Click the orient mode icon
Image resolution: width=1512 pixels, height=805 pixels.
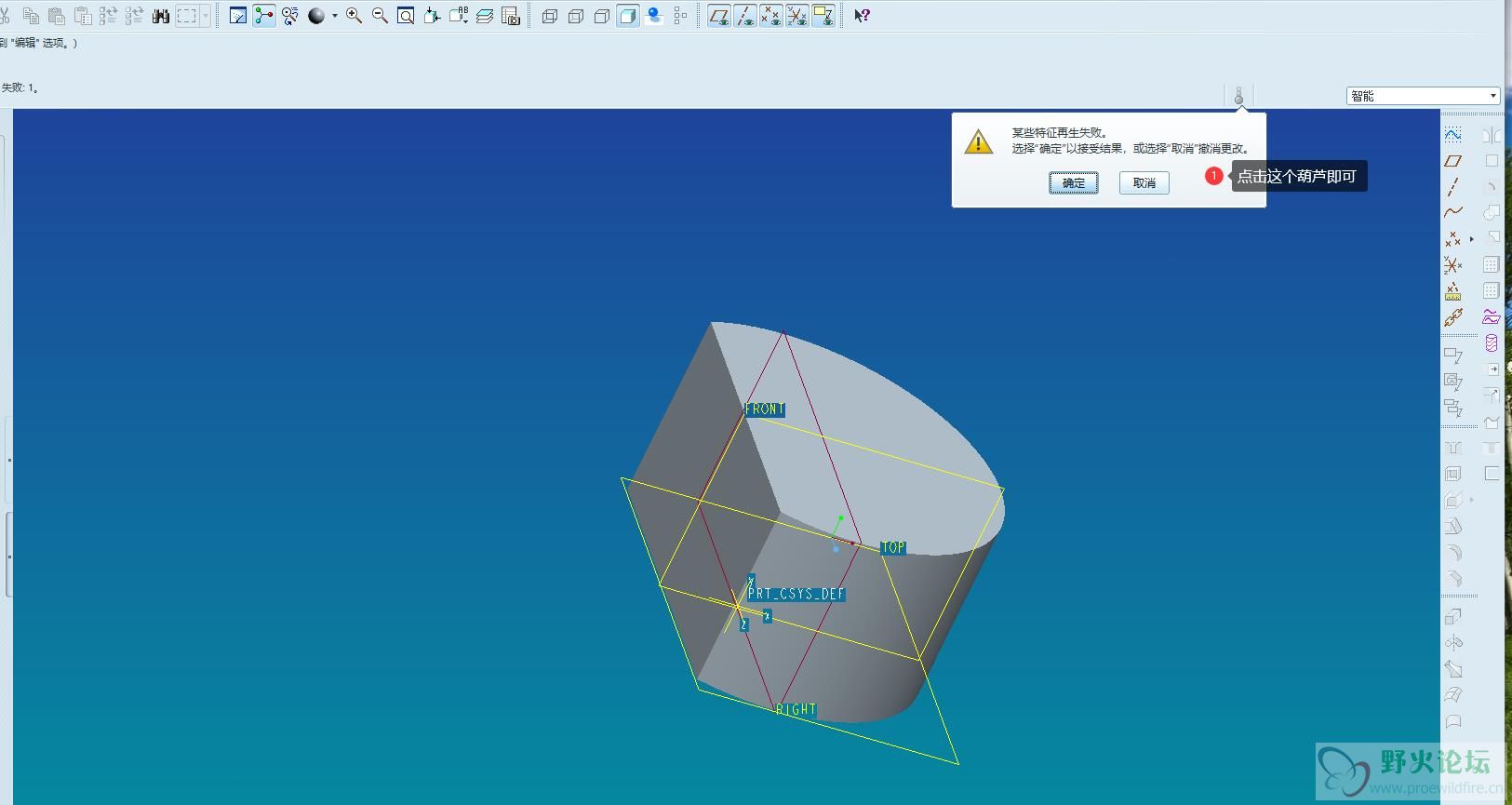(x=290, y=16)
